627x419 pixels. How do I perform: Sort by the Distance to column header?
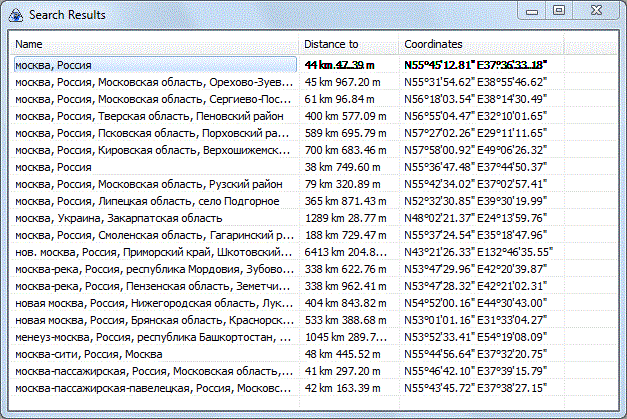[x=349, y=45]
